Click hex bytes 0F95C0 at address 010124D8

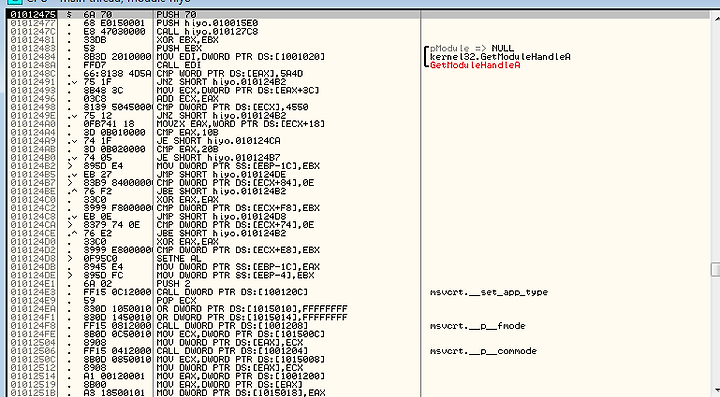(100, 258)
